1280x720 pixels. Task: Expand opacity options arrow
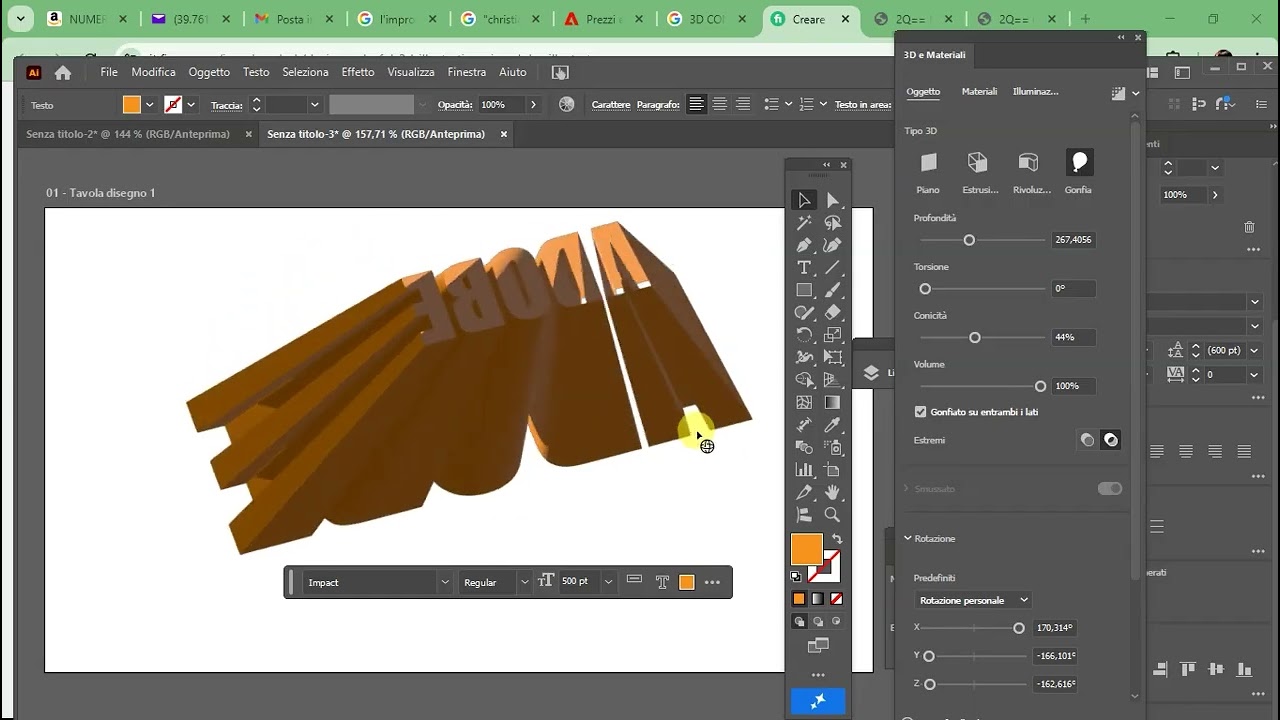tap(533, 104)
